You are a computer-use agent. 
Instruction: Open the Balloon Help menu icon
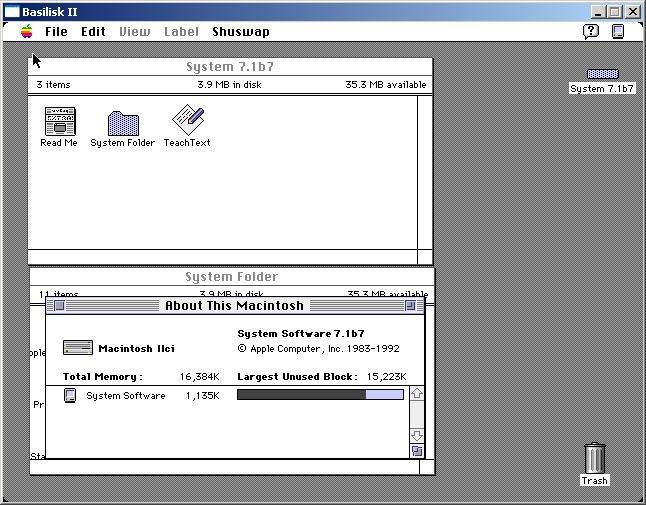coord(590,31)
